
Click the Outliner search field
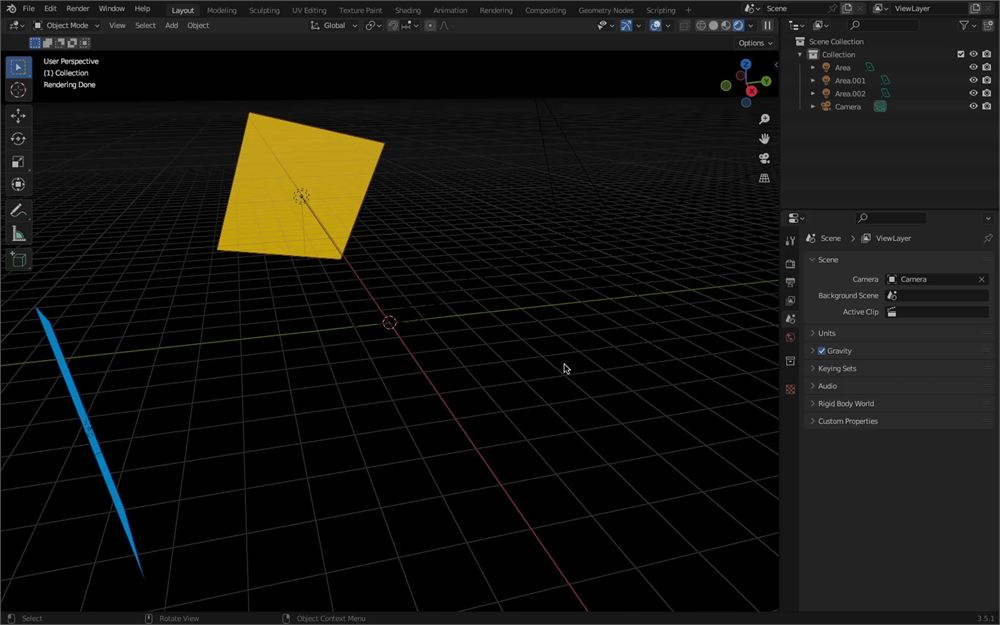coord(883,25)
